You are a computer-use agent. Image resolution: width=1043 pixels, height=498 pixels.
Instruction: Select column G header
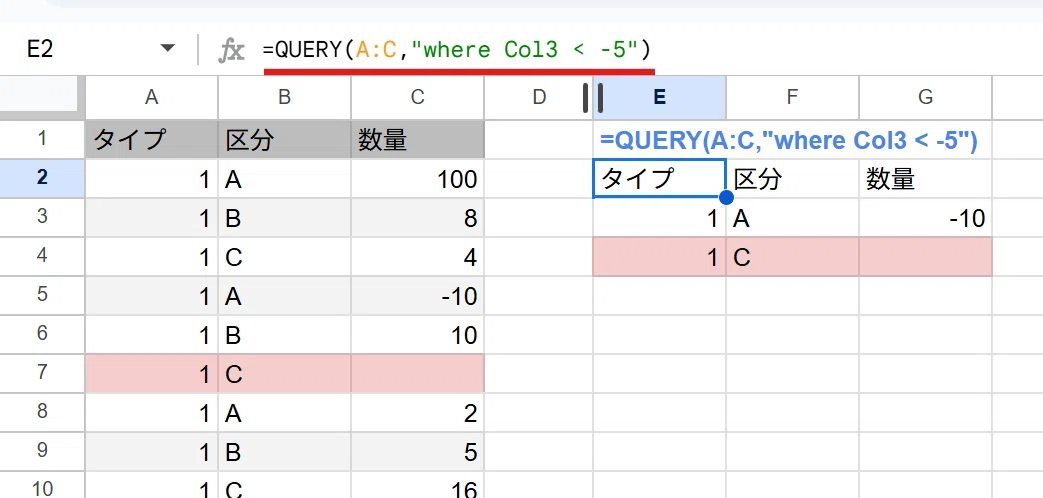[925, 98]
